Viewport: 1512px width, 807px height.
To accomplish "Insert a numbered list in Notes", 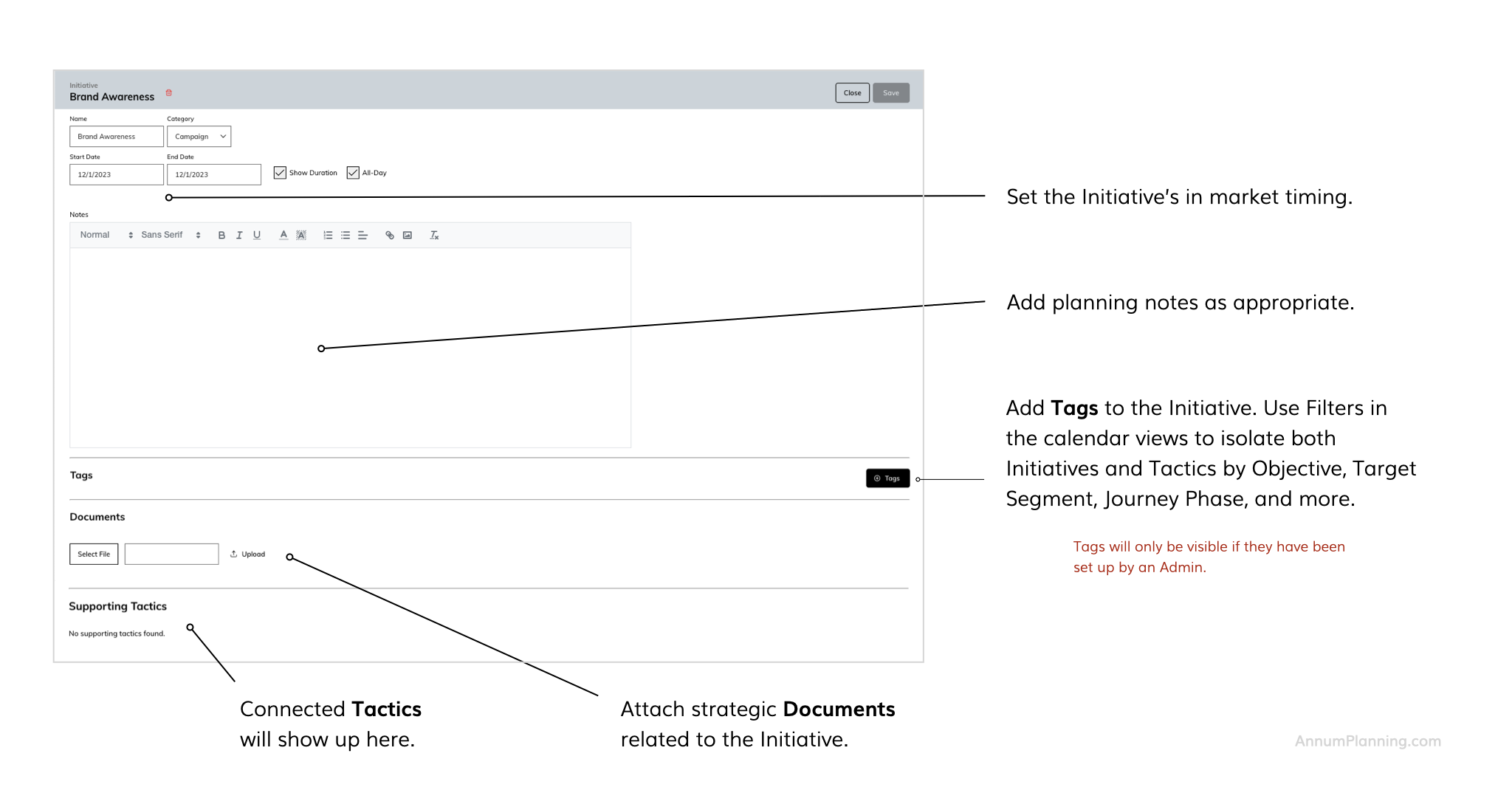I will (x=328, y=236).
